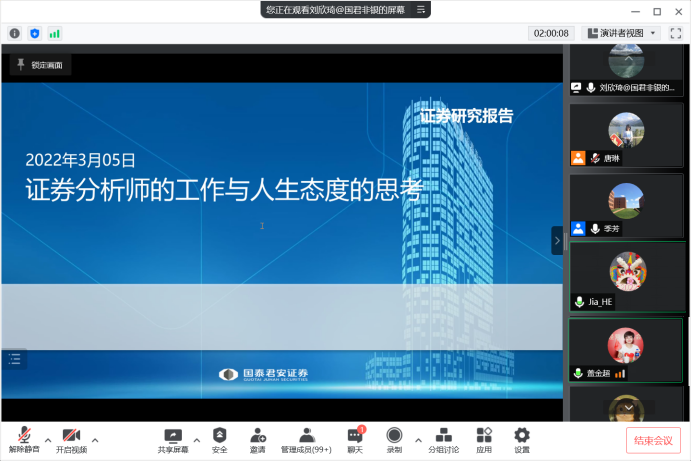692x461 pixels.
Task: Click the red 结束会议 button
Action: pyautogui.click(x=655, y=440)
